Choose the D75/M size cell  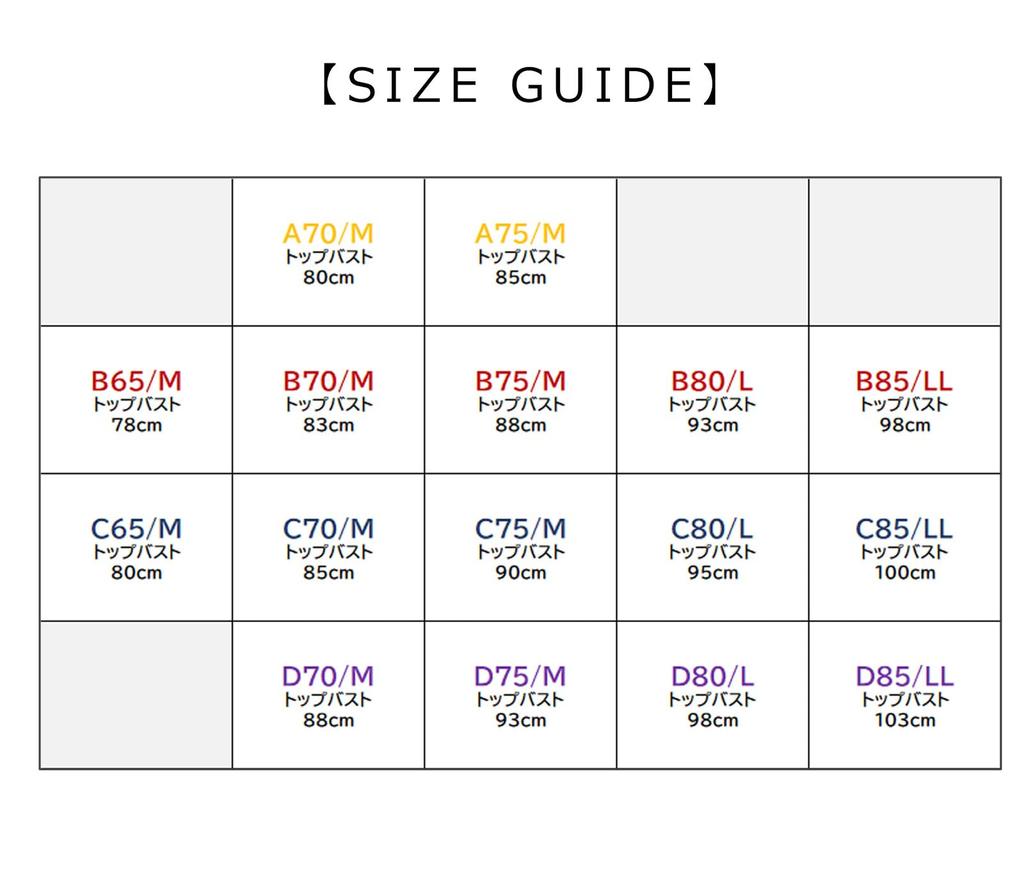tap(520, 695)
